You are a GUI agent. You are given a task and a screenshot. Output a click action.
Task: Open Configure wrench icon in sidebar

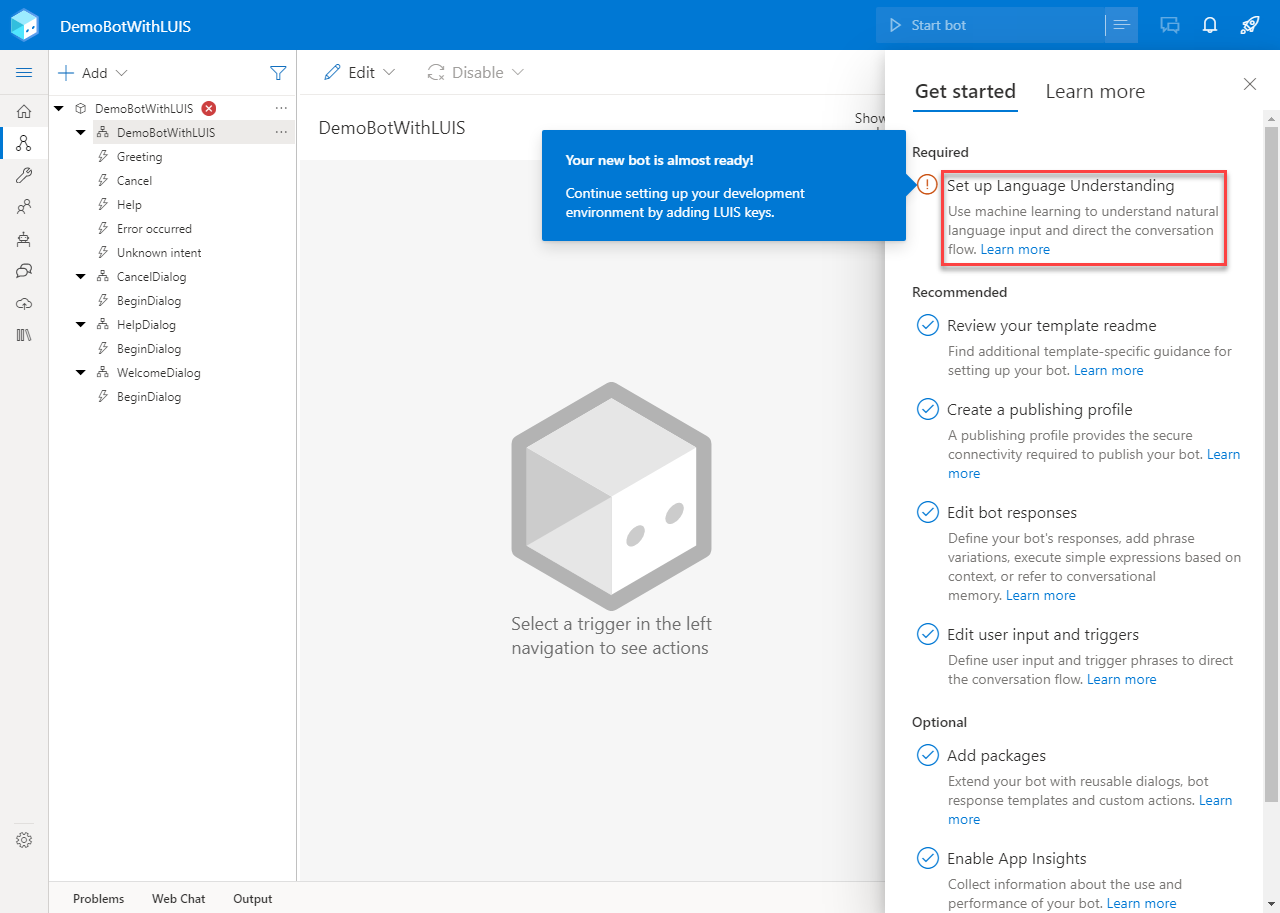24,175
